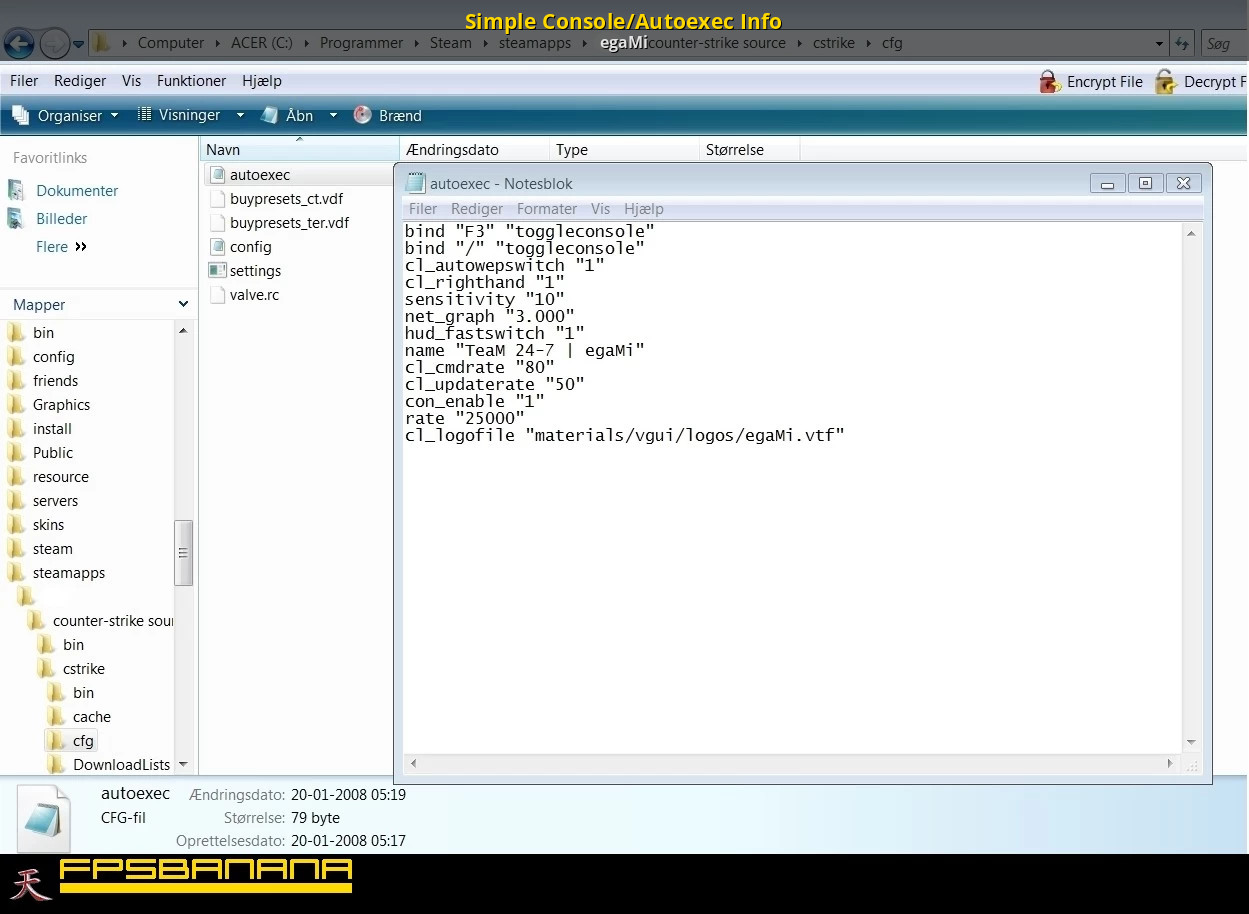The image size is (1249, 914).
Task: Click the Encrypt File lock icon
Action: (1049, 82)
